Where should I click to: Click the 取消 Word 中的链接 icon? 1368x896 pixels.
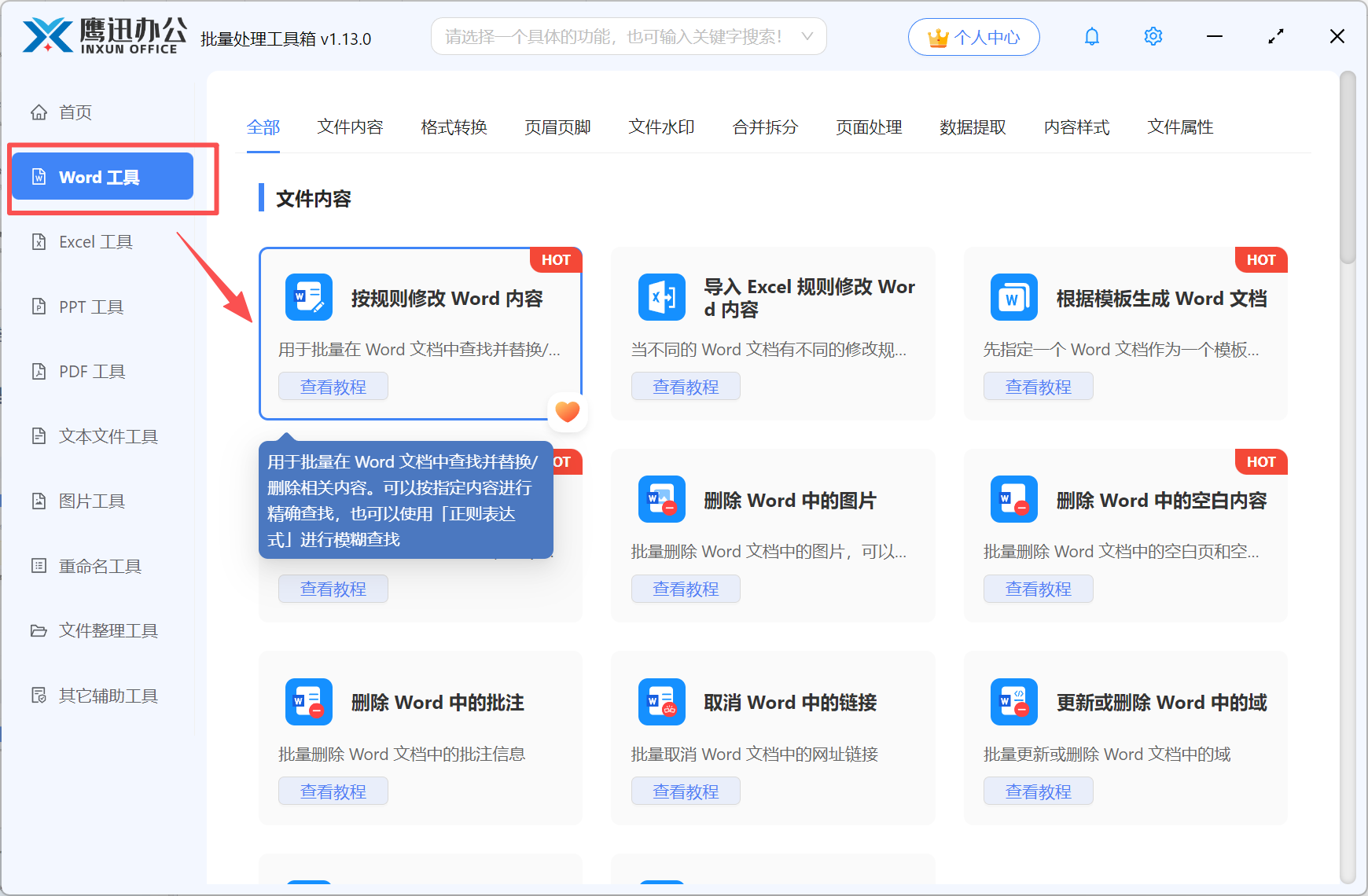pos(661,702)
